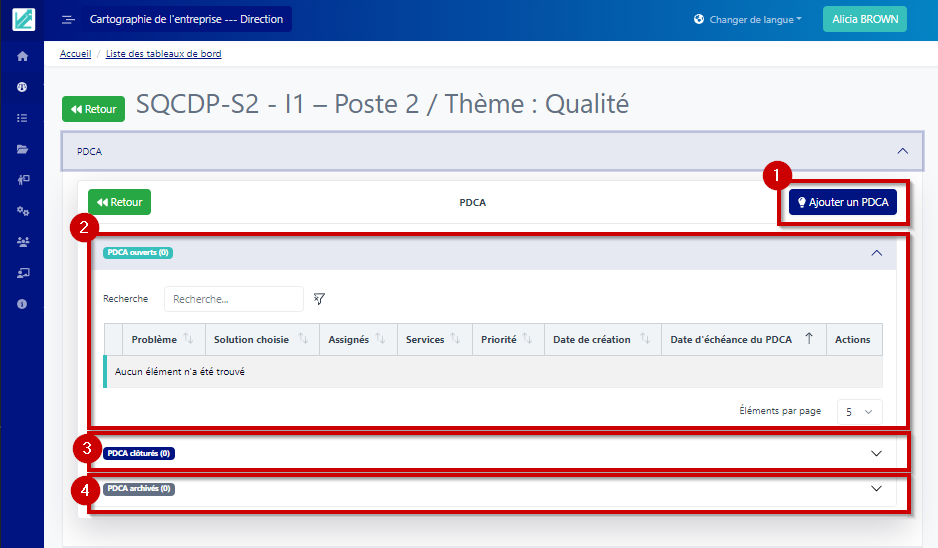Click into the Recherche search field
This screenshot has height=548, width=938.
233,299
